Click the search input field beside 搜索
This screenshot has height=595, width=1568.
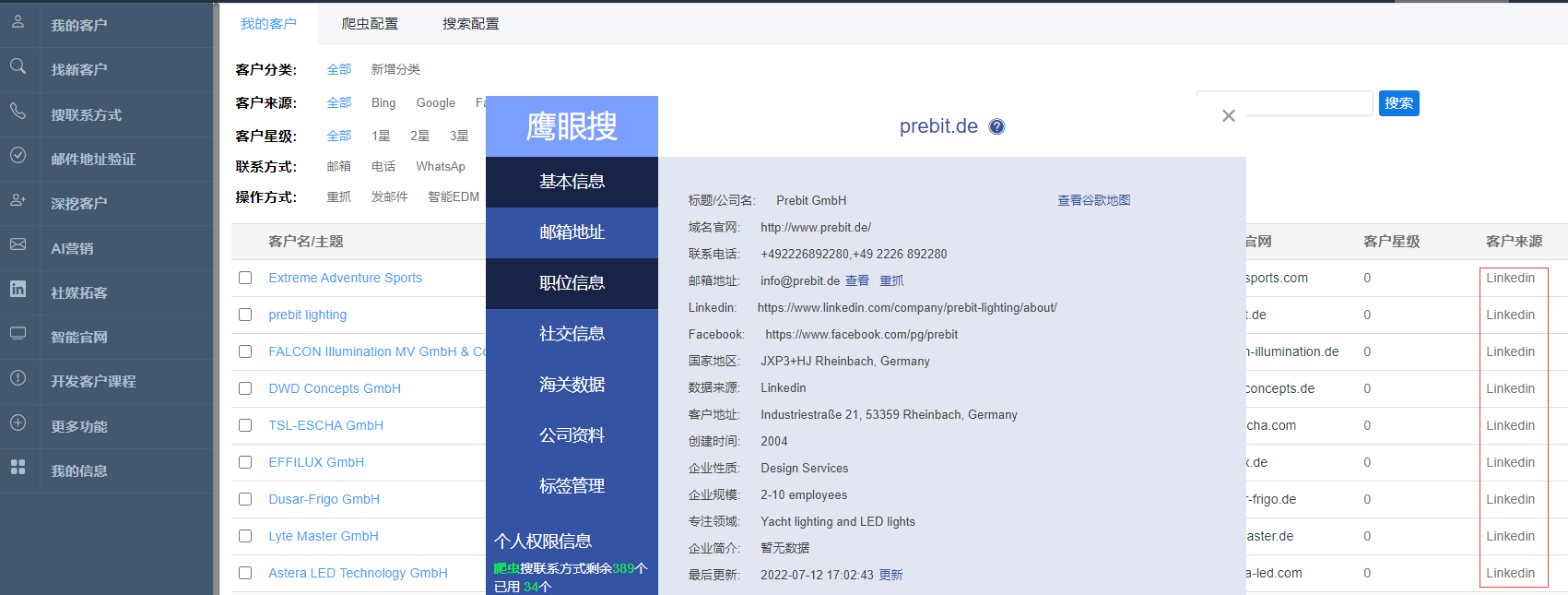(x=1307, y=103)
